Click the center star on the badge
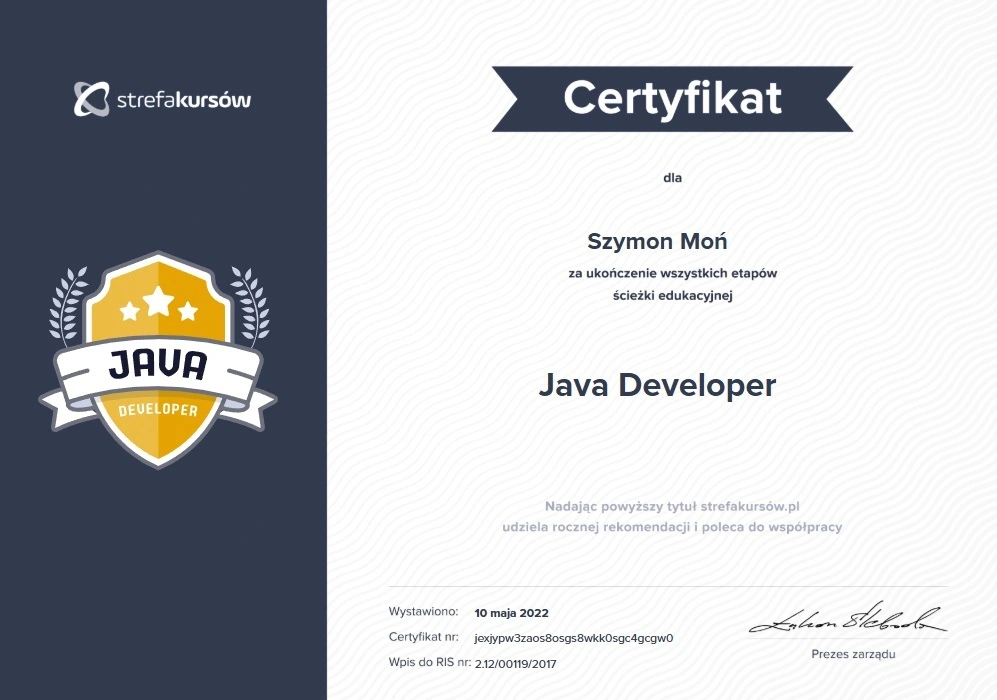Screen dimensions: 997x700 coord(158,299)
